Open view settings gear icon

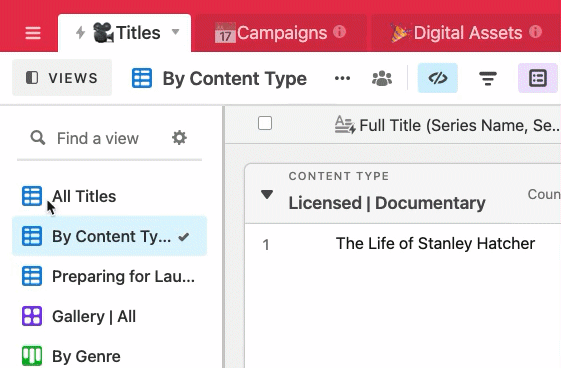[179, 138]
